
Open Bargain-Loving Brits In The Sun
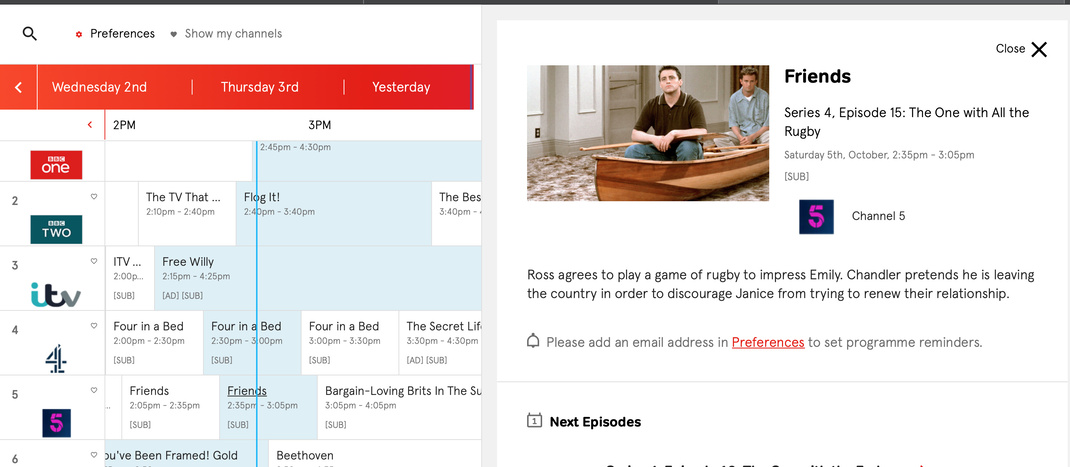click(399, 408)
